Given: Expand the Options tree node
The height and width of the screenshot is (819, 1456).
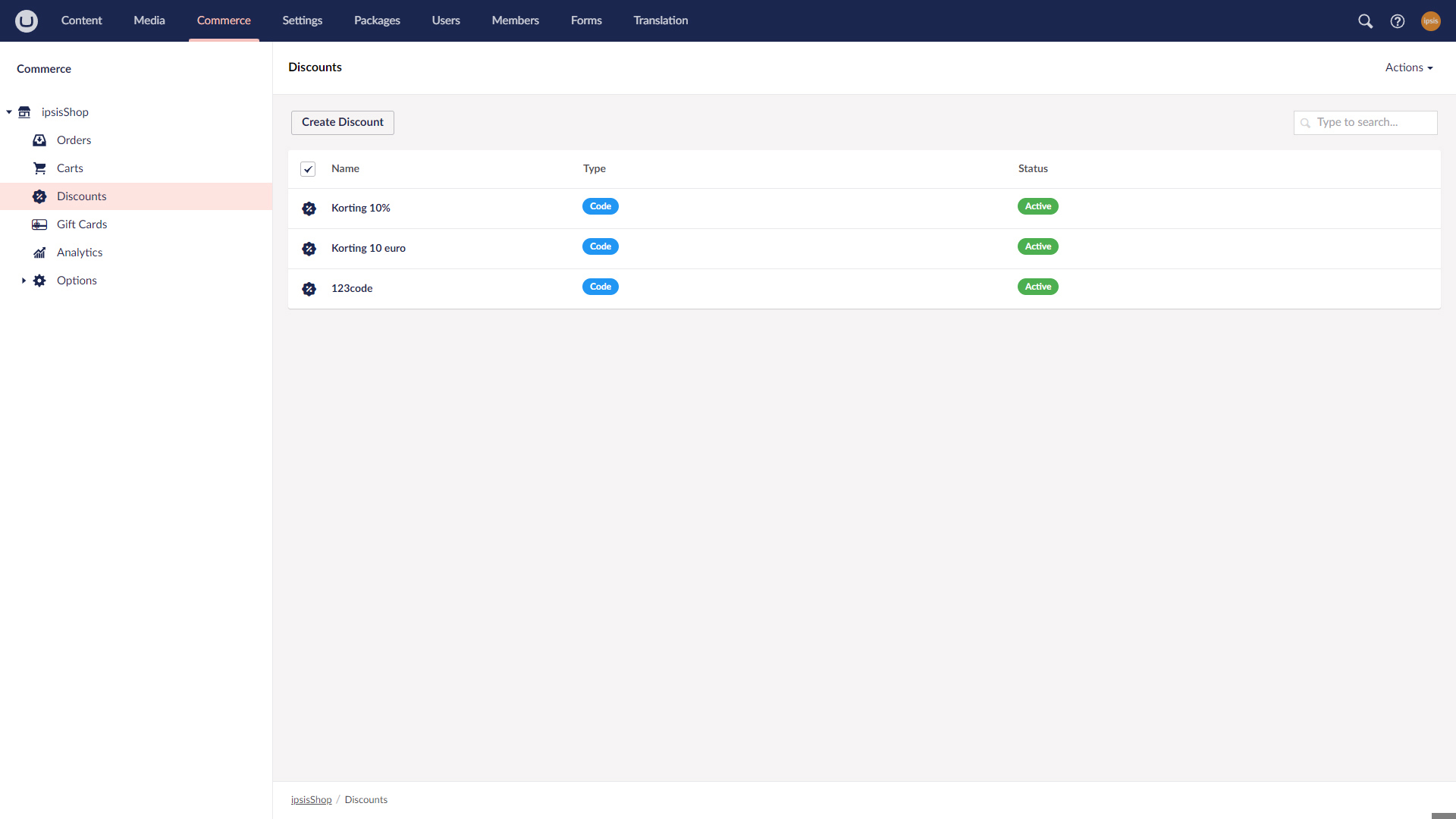Looking at the screenshot, I should coord(23,281).
